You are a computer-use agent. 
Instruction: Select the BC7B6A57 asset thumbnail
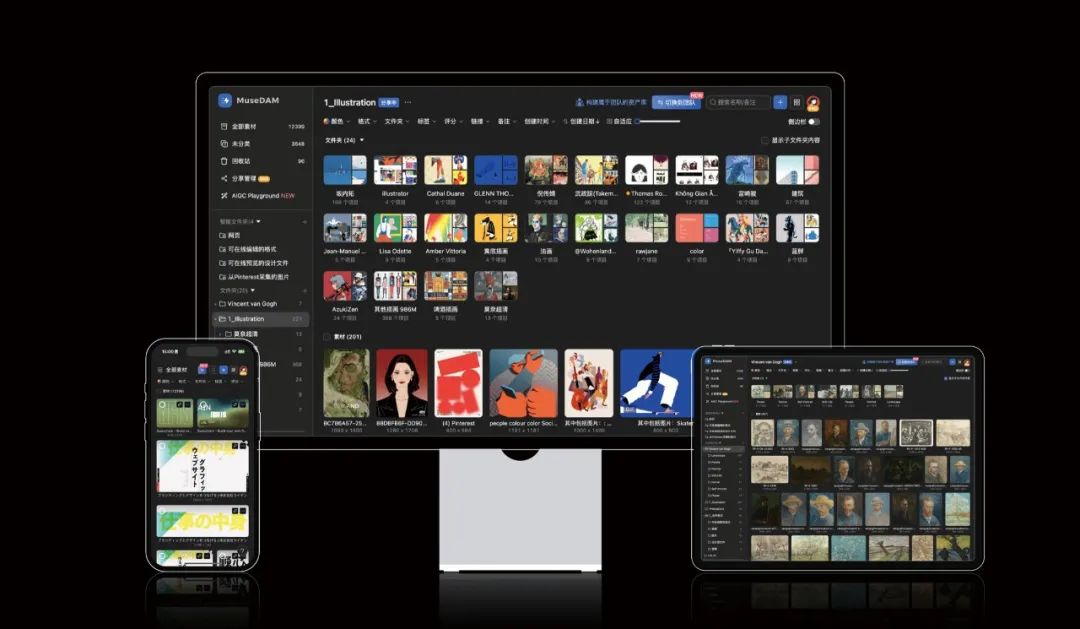pos(346,383)
